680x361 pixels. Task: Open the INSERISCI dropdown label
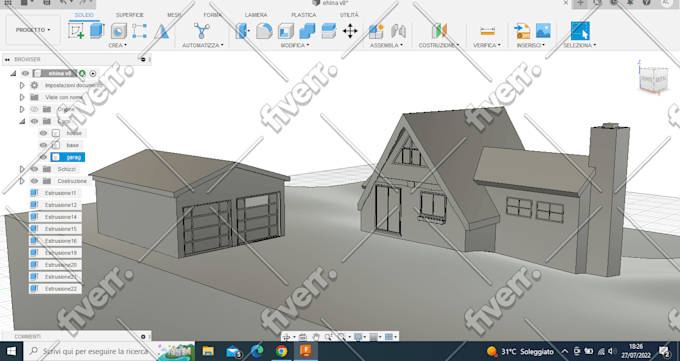click(531, 45)
